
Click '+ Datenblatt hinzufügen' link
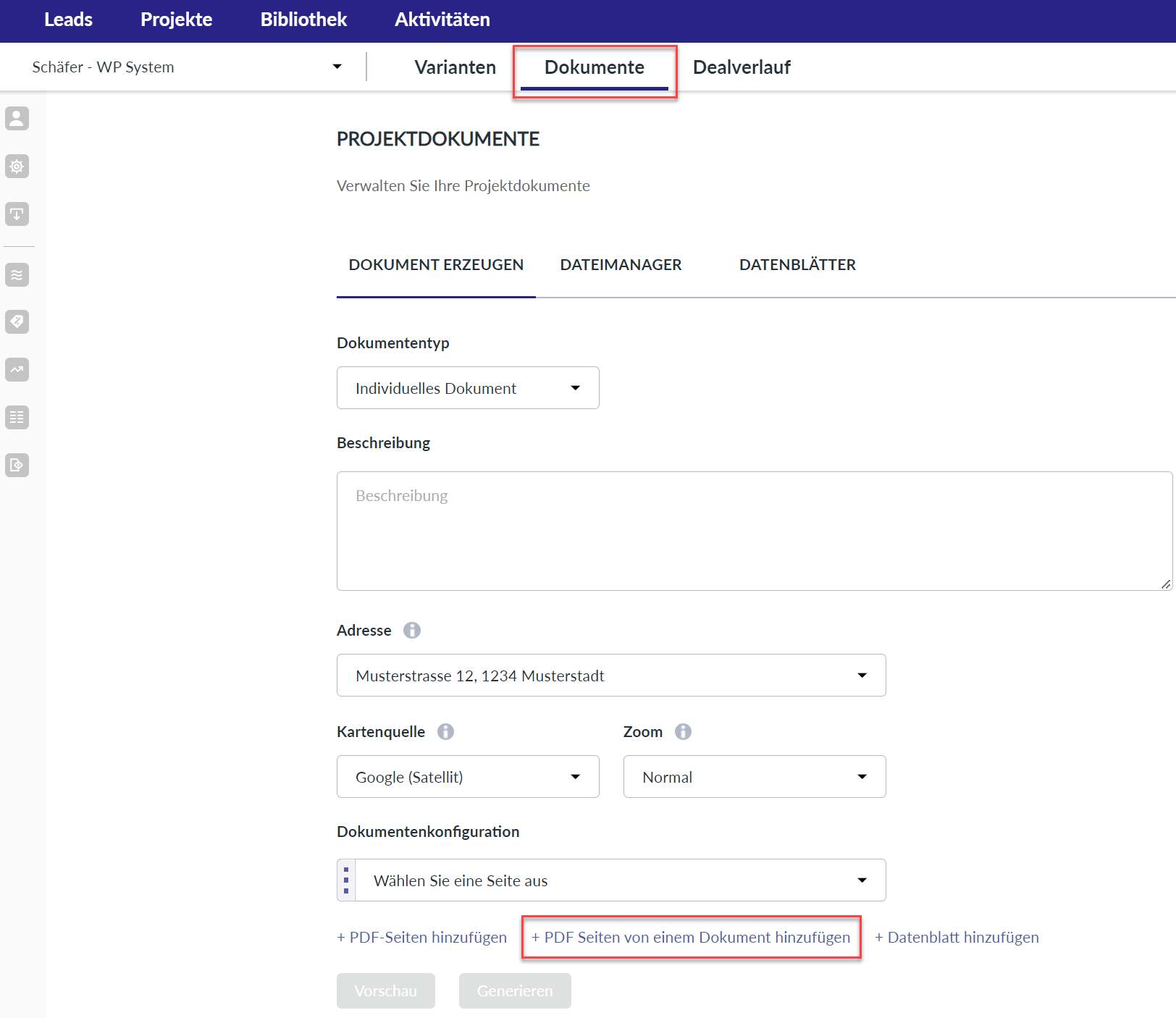click(x=957, y=938)
